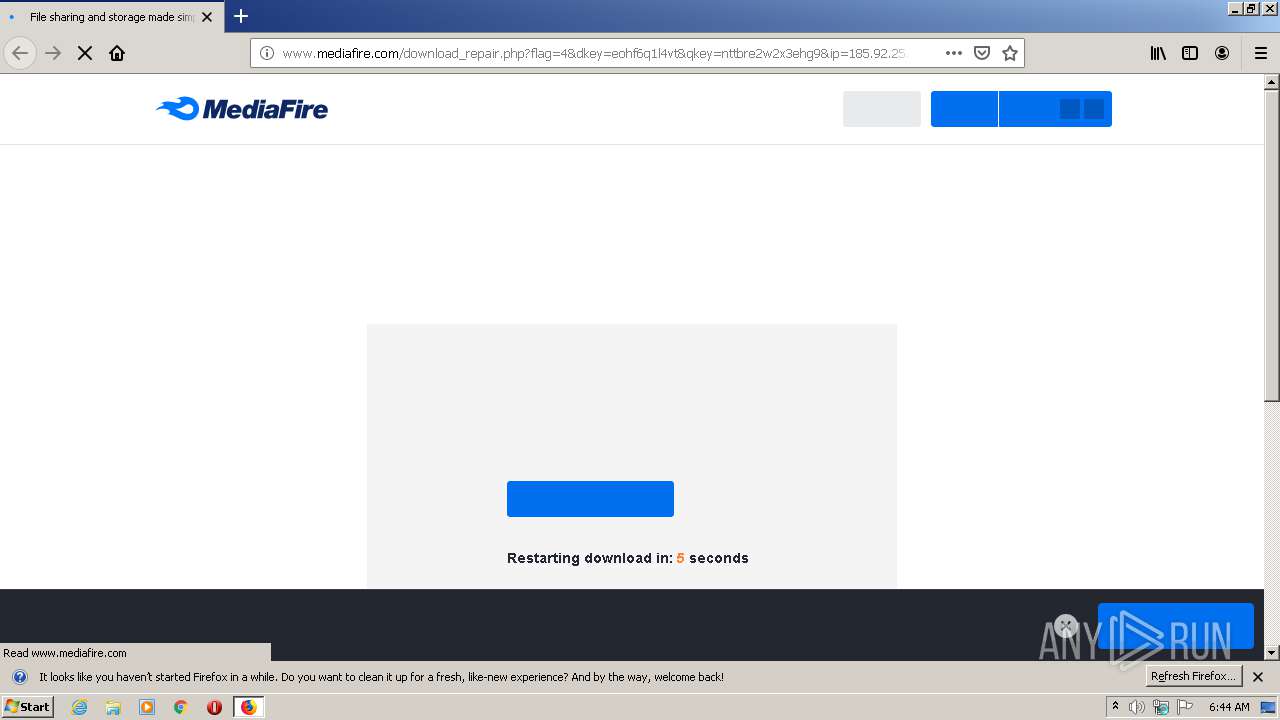
Task: Open the volume speaker tray icon
Action: click(x=1137, y=707)
